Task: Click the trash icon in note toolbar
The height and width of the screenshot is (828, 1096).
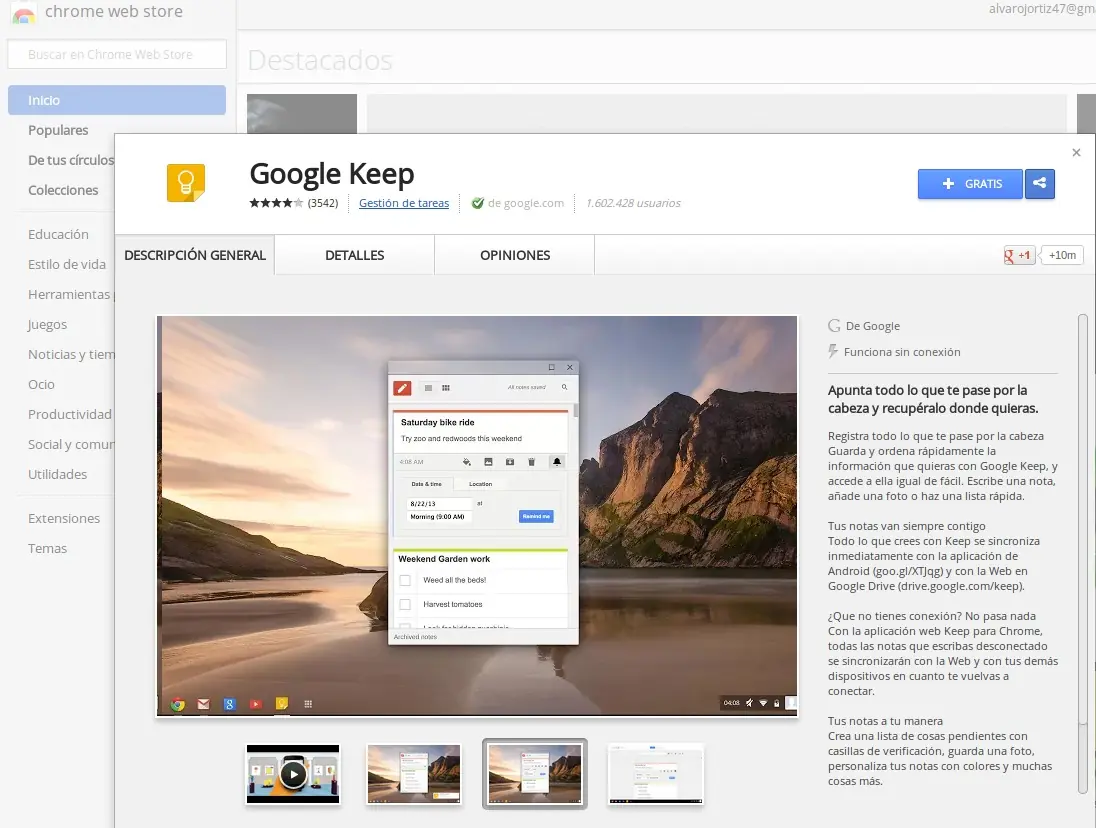Action: click(x=531, y=462)
